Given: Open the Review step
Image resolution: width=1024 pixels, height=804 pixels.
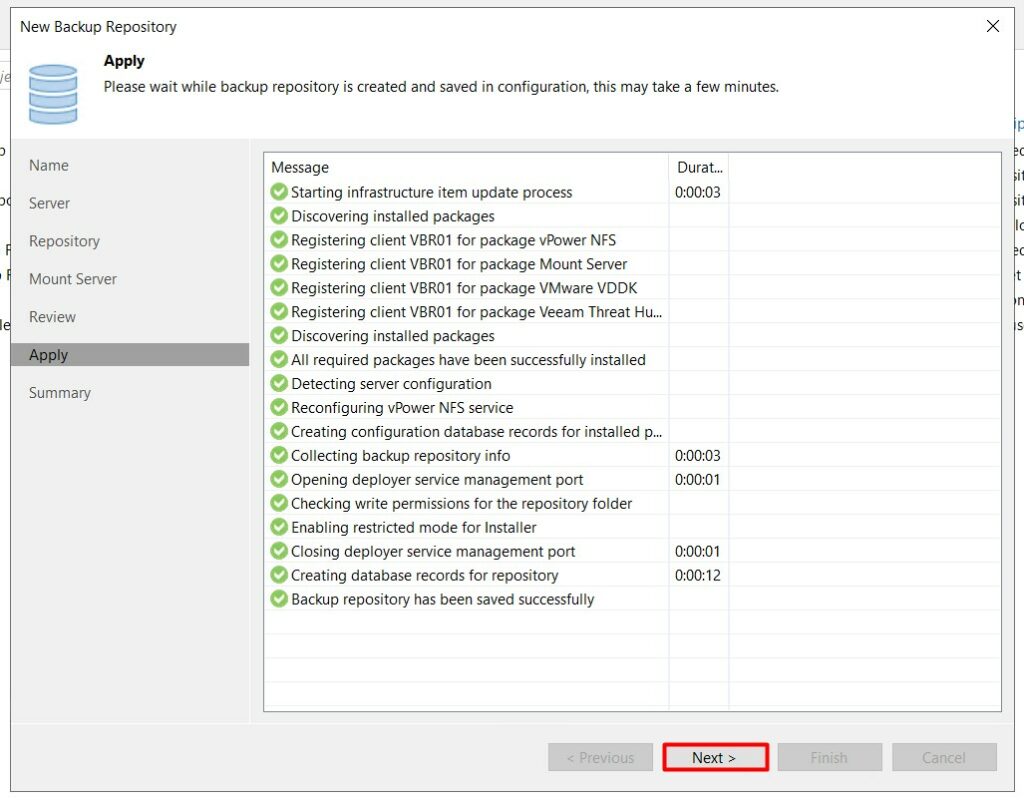Looking at the screenshot, I should click(52, 317).
